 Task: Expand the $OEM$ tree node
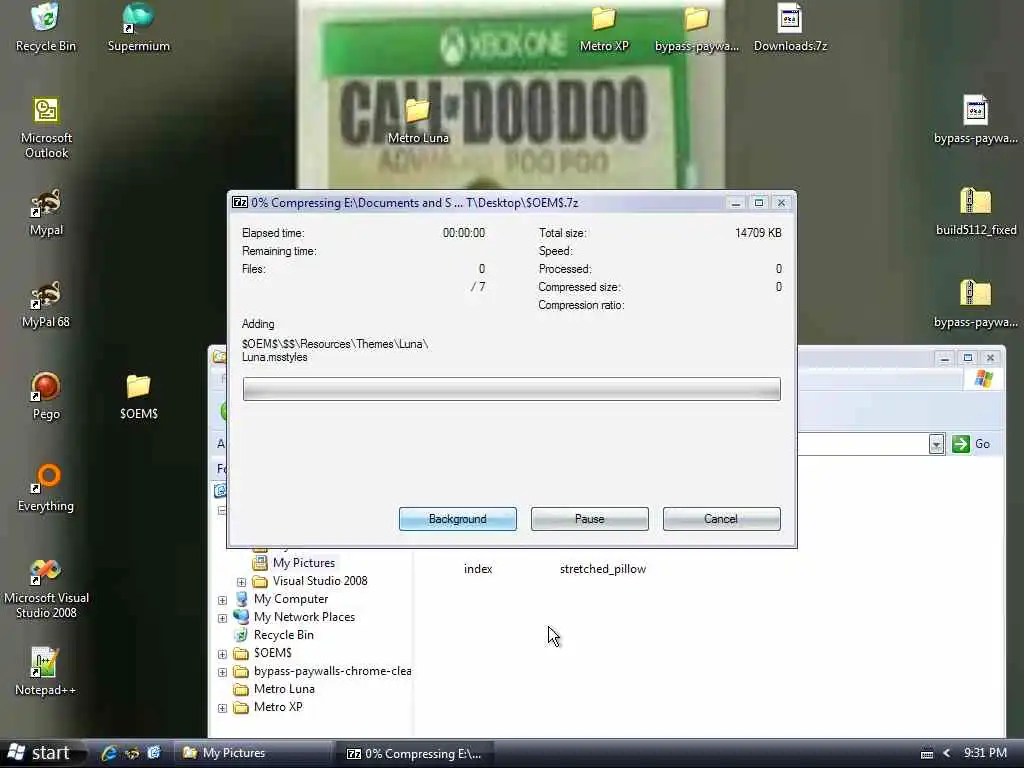tap(222, 654)
